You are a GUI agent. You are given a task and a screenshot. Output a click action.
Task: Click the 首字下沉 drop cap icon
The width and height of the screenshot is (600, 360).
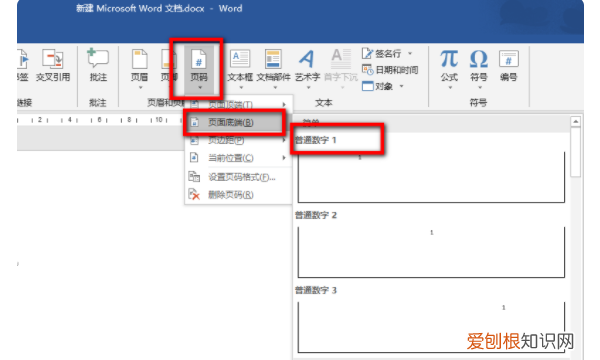click(341, 59)
